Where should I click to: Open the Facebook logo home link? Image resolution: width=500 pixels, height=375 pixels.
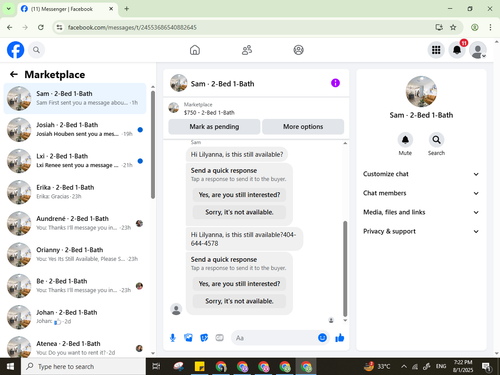pos(15,50)
